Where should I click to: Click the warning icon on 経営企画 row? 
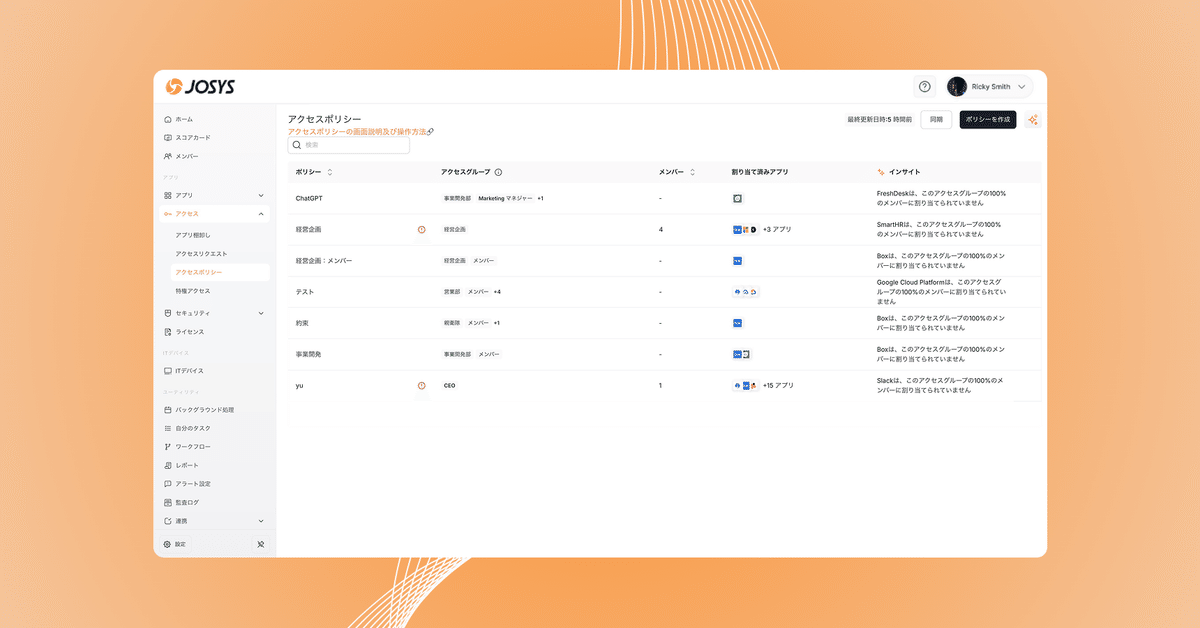[421, 230]
